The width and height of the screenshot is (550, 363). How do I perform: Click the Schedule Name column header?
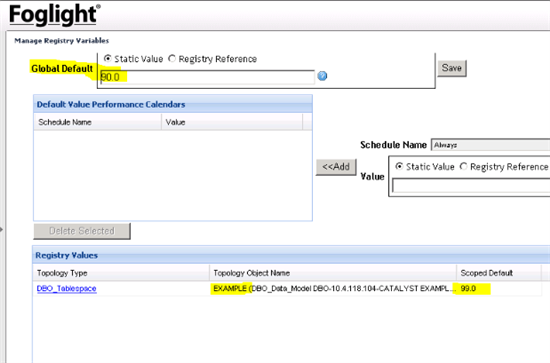[x=98, y=122]
